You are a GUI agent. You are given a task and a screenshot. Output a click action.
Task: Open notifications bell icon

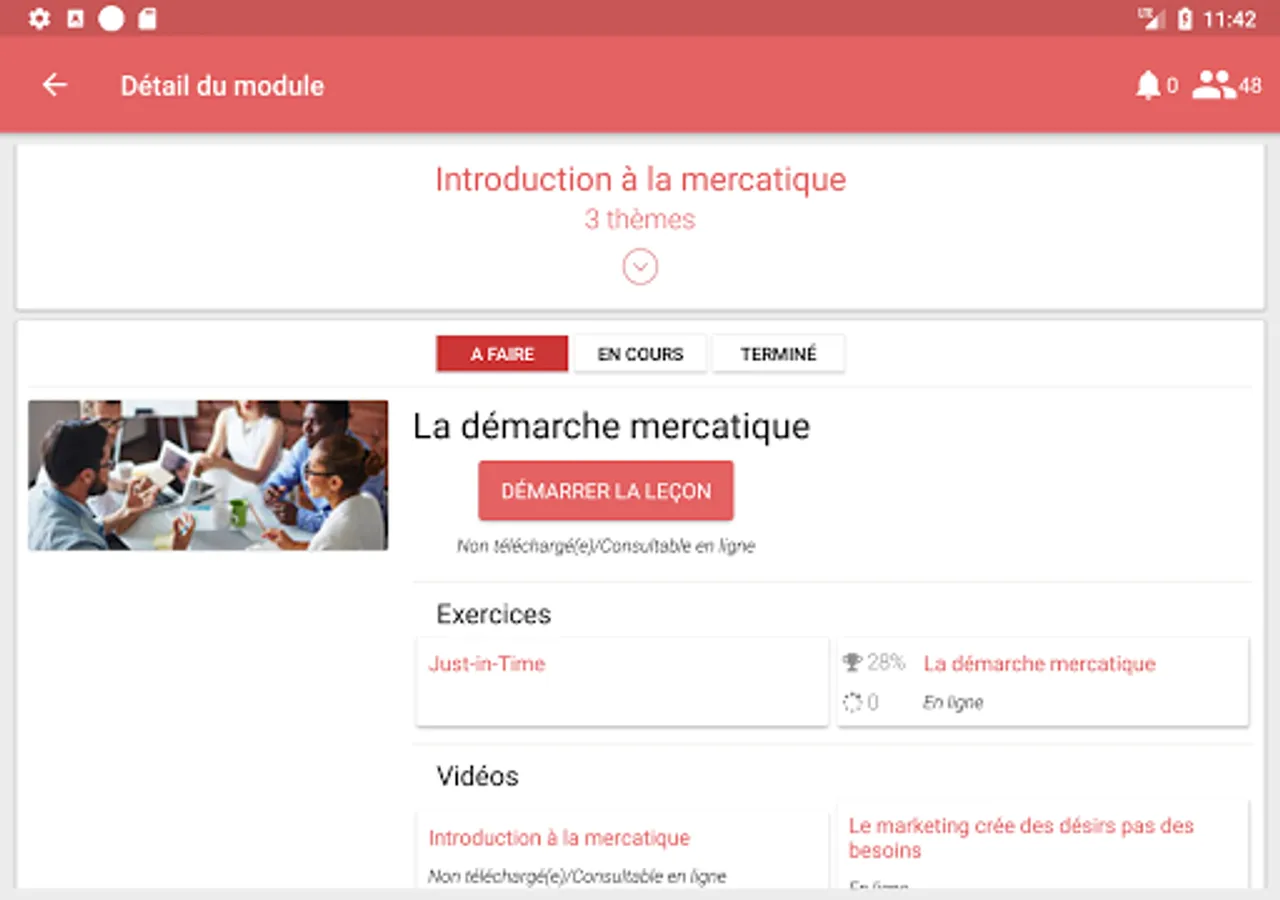click(1147, 85)
